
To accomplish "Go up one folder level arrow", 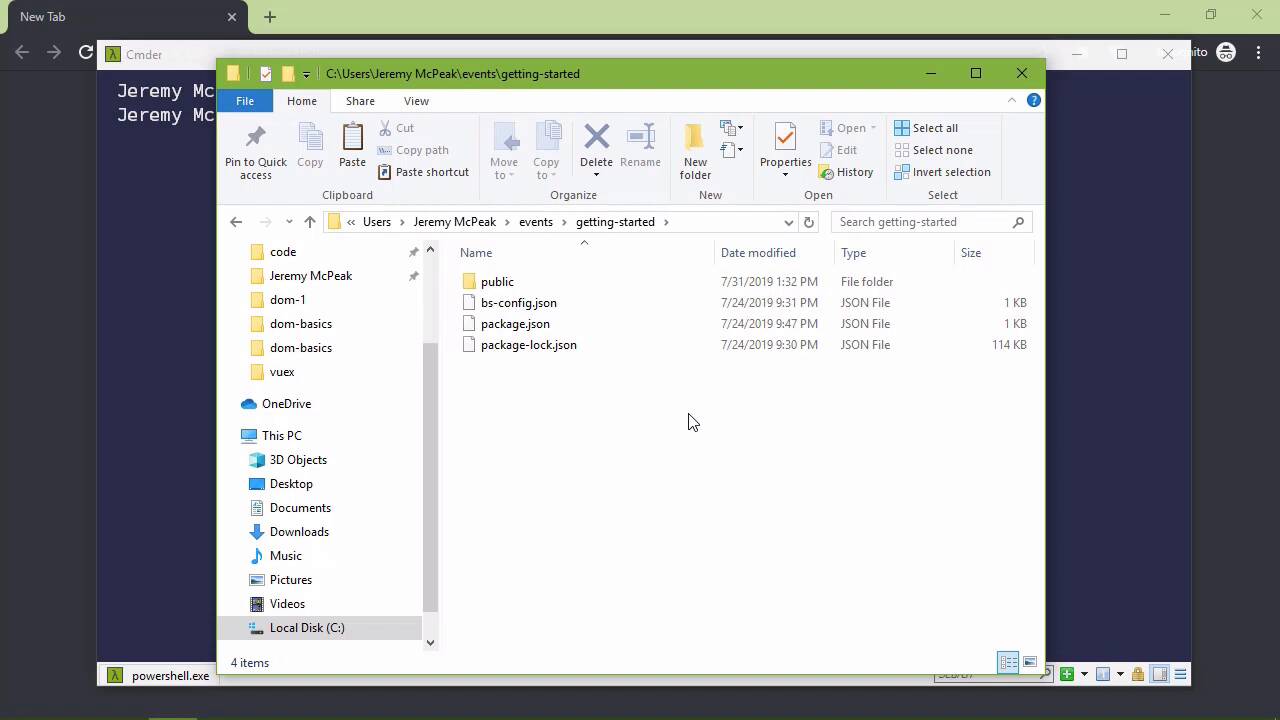I will (310, 222).
